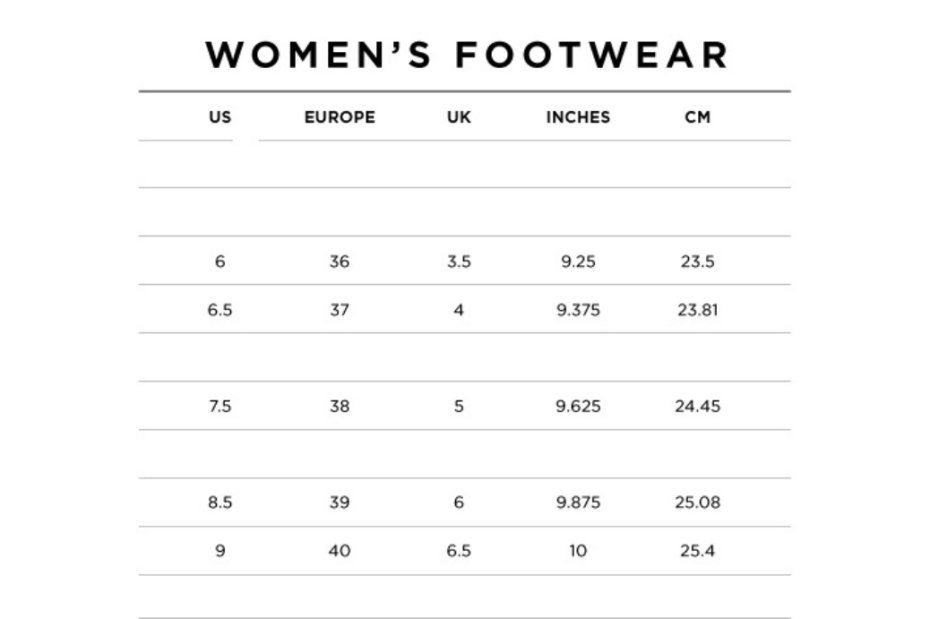930x619 pixels.
Task: Select US size 7.5 cell
Action: tap(220, 406)
